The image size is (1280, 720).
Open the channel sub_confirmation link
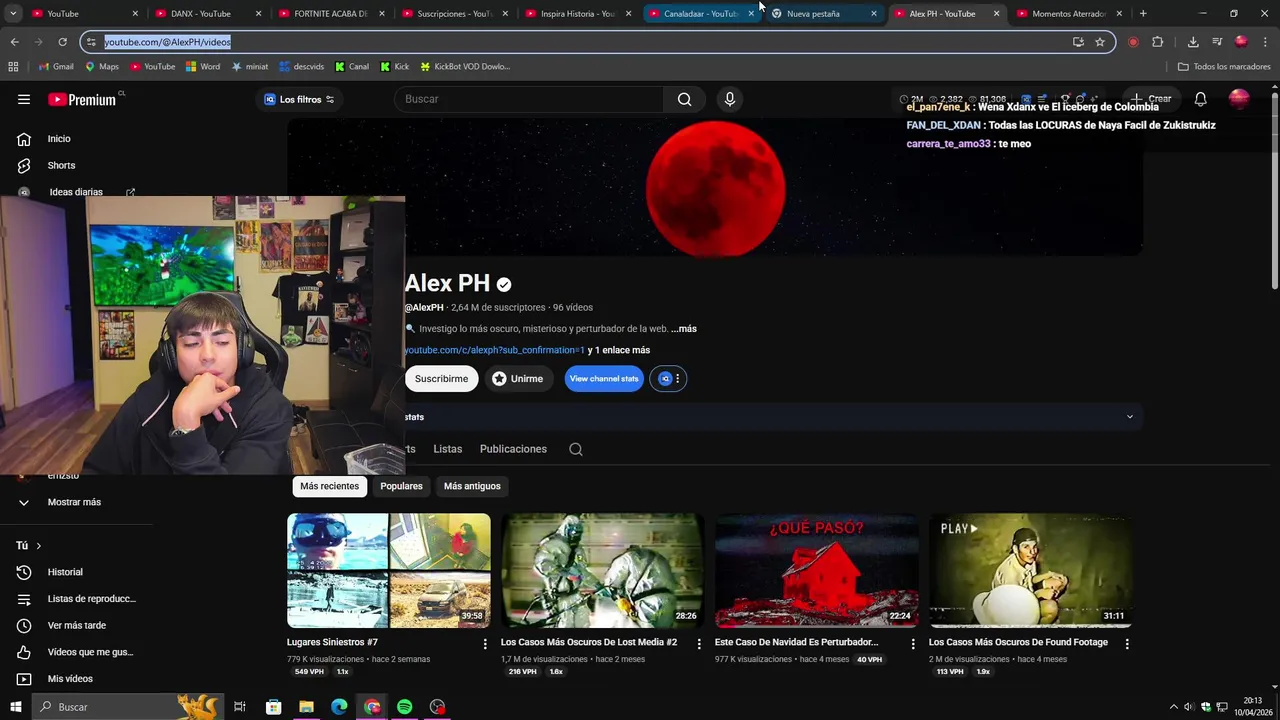[x=494, y=350]
